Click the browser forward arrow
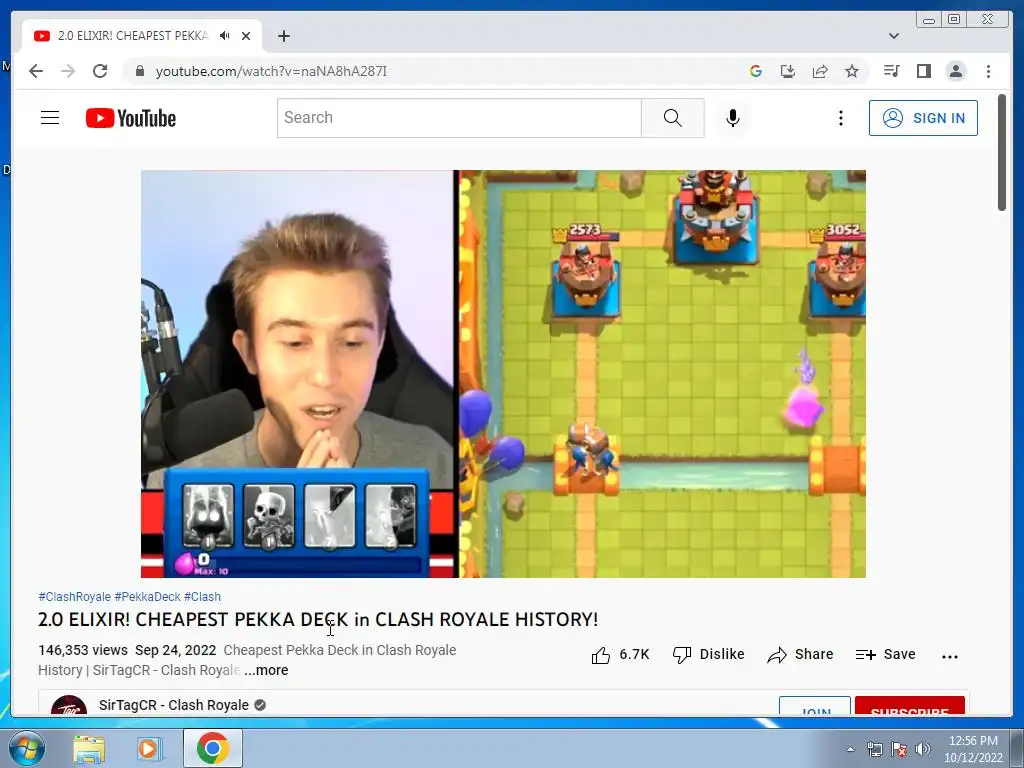 [68, 71]
